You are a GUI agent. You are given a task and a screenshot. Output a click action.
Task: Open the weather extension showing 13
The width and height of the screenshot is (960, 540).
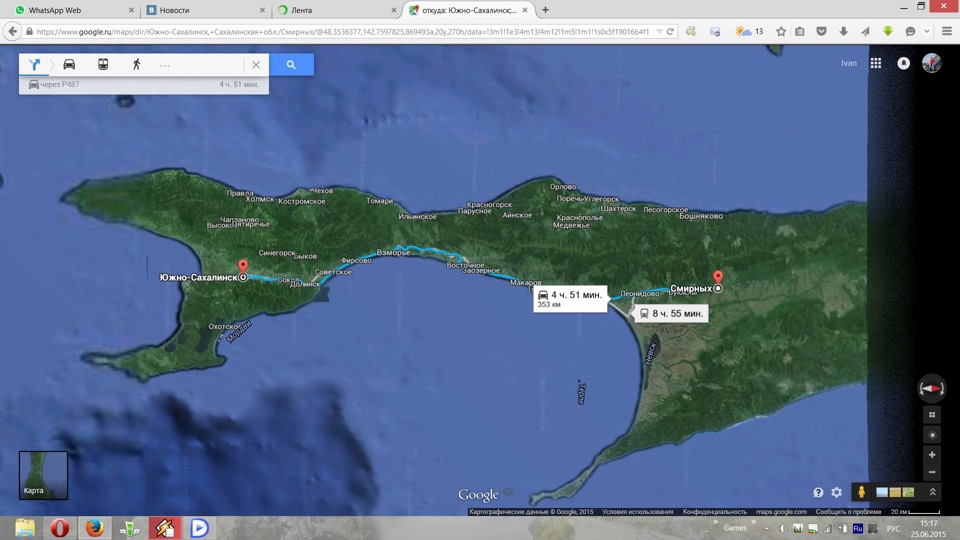749,31
